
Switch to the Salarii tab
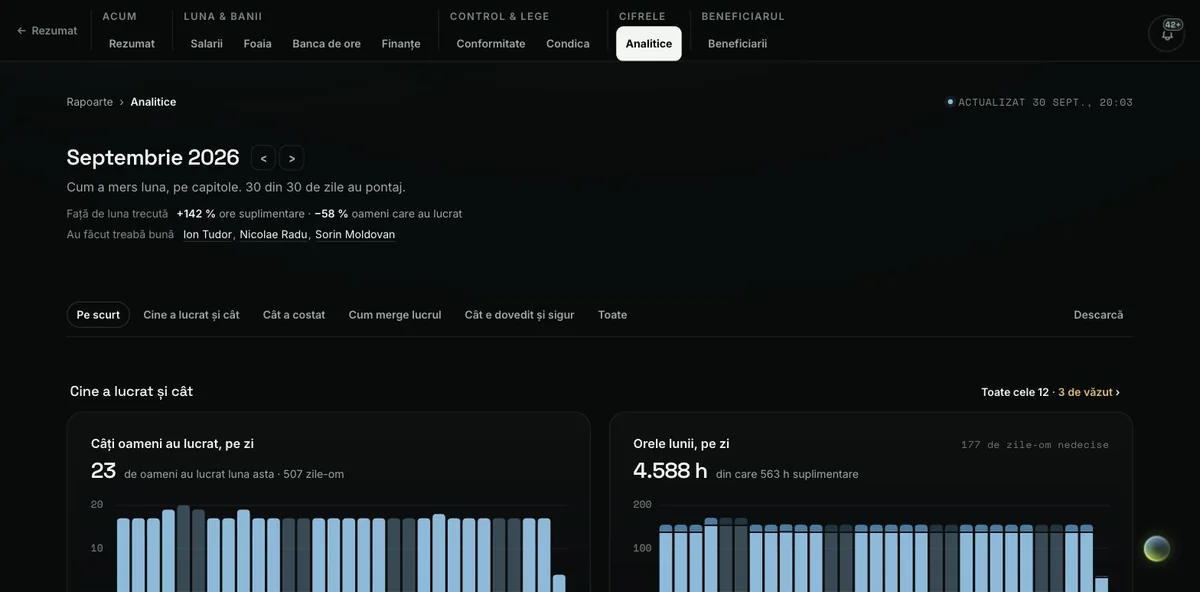pos(207,44)
